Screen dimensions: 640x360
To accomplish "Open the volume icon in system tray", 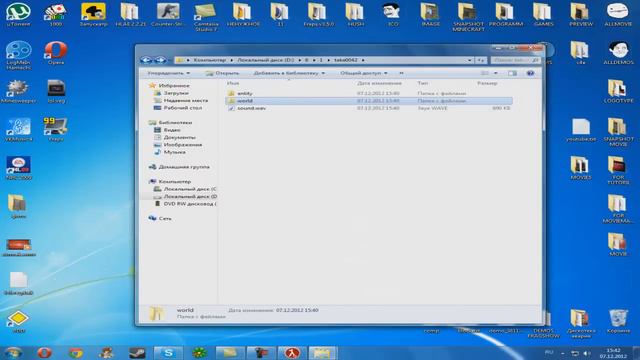I will [x=587, y=353].
